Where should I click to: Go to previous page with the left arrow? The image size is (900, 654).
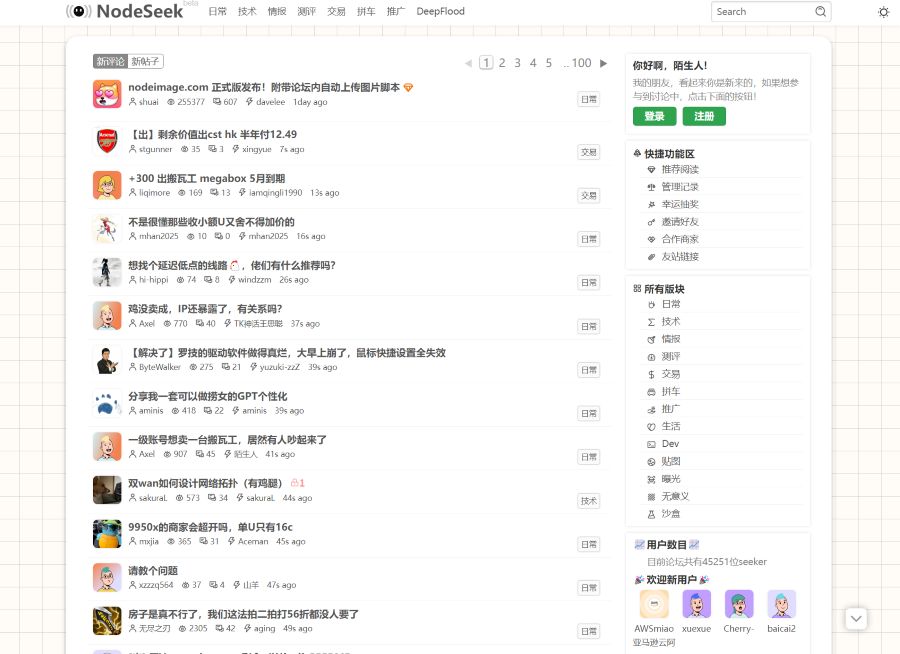click(x=468, y=63)
